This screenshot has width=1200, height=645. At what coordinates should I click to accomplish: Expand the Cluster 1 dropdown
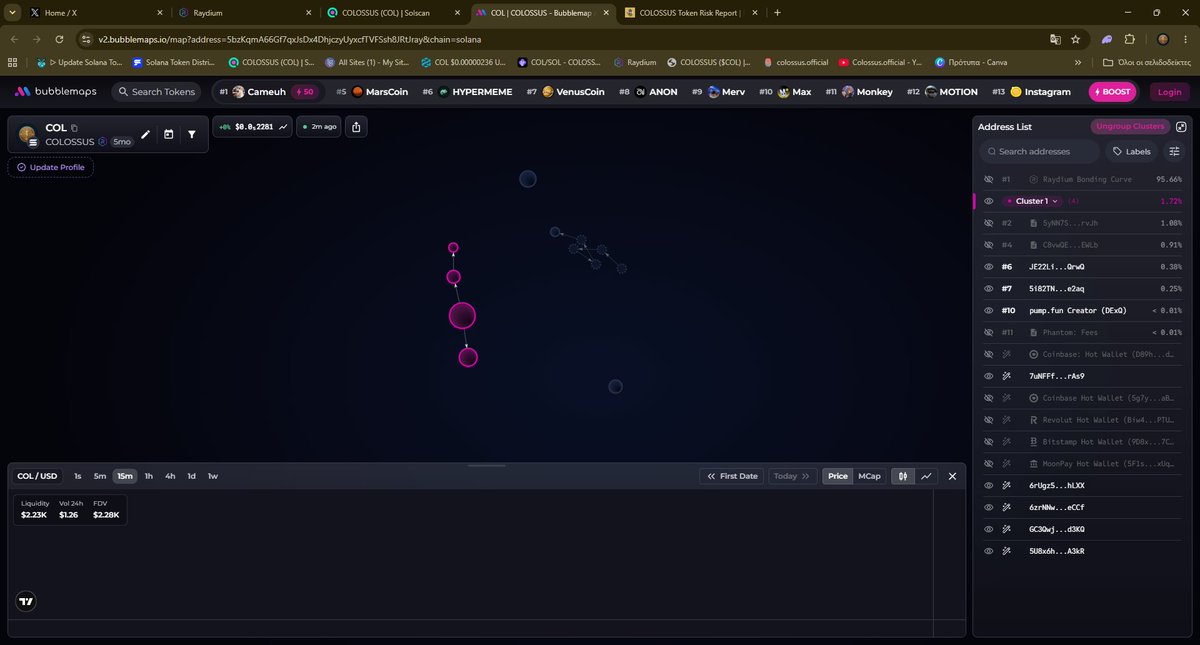(1054, 201)
